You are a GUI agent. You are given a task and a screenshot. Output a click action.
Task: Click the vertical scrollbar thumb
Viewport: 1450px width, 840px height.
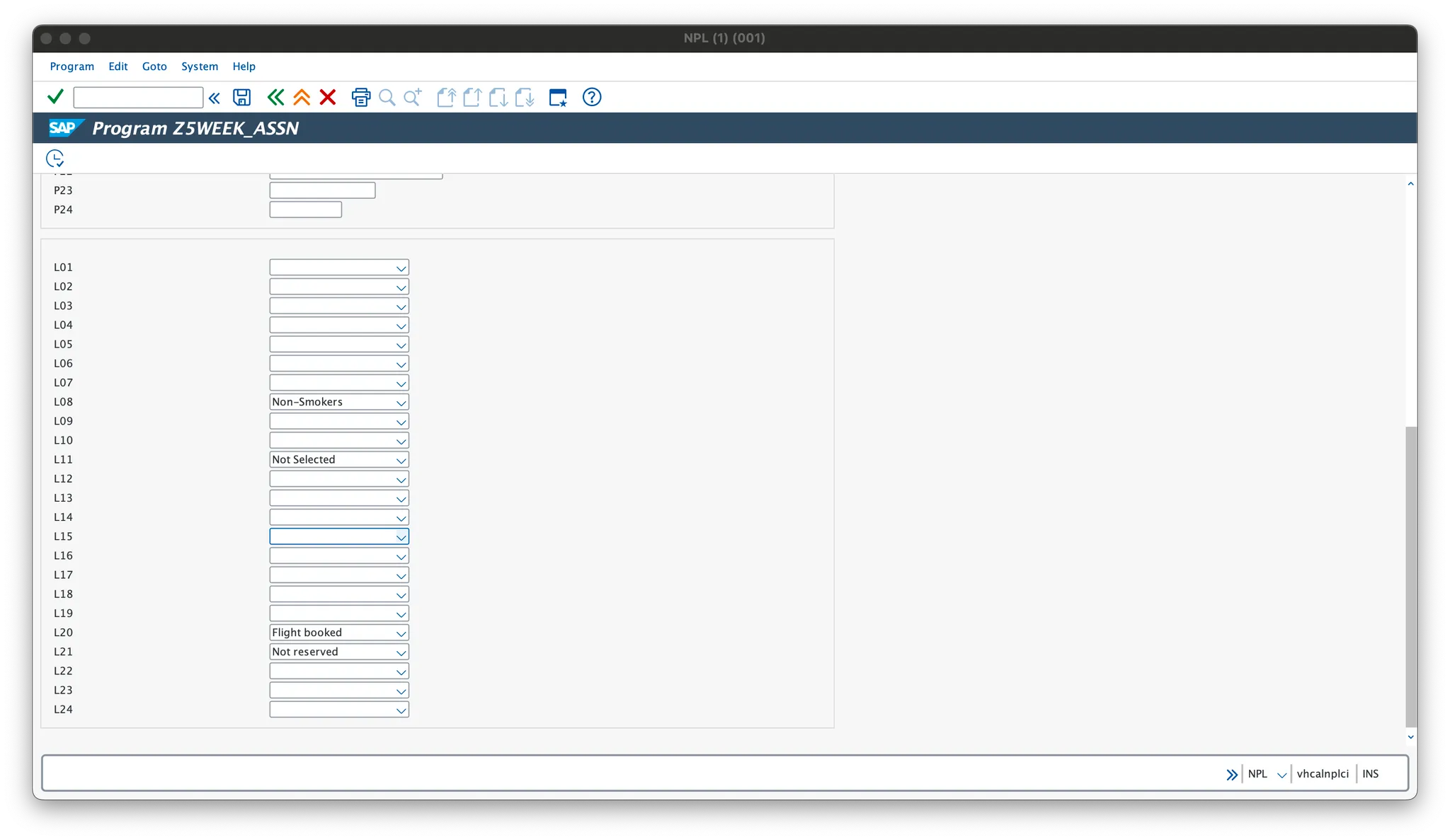click(x=1410, y=576)
